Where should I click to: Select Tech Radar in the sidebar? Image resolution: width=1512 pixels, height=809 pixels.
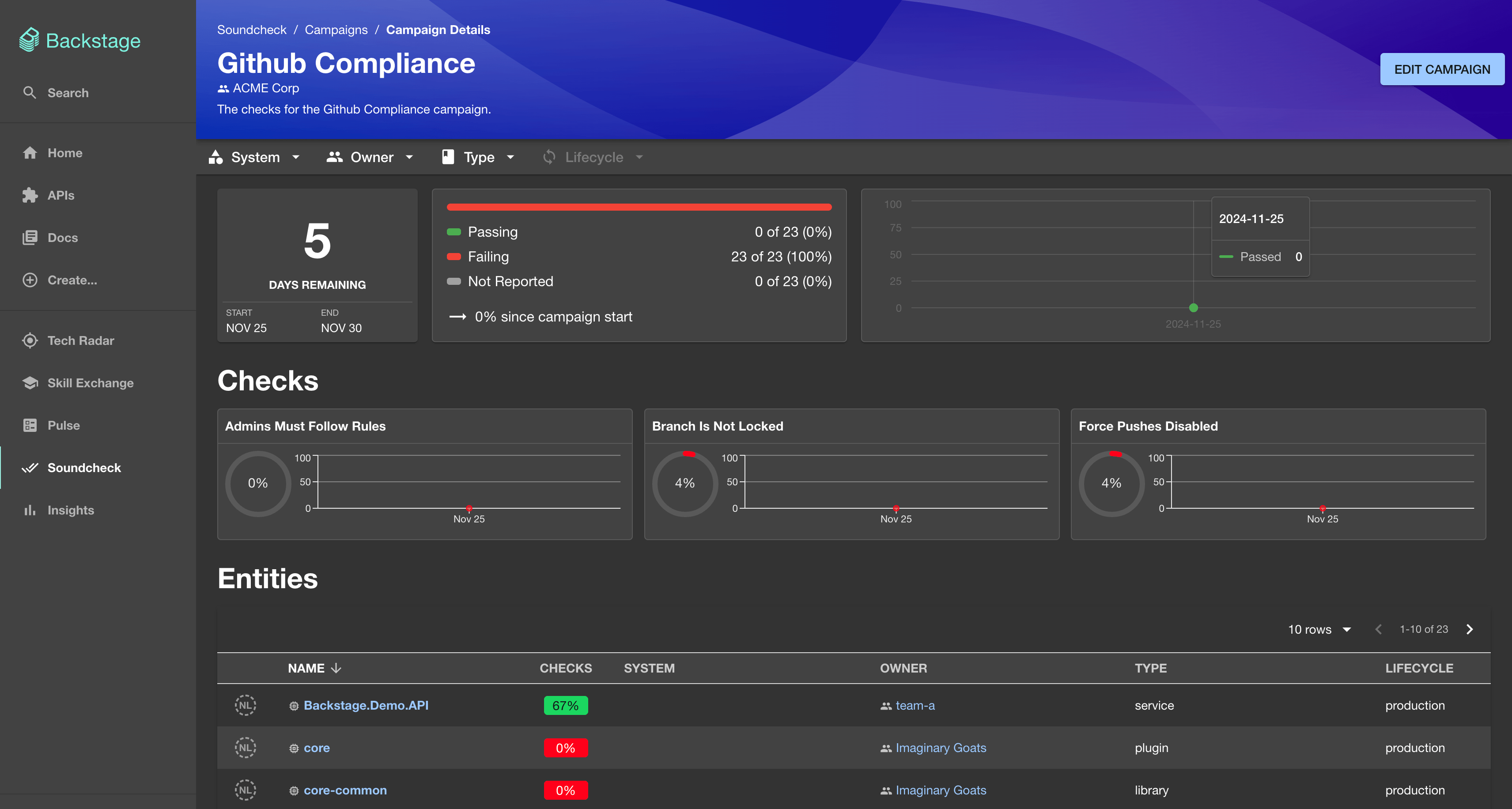(x=98, y=340)
